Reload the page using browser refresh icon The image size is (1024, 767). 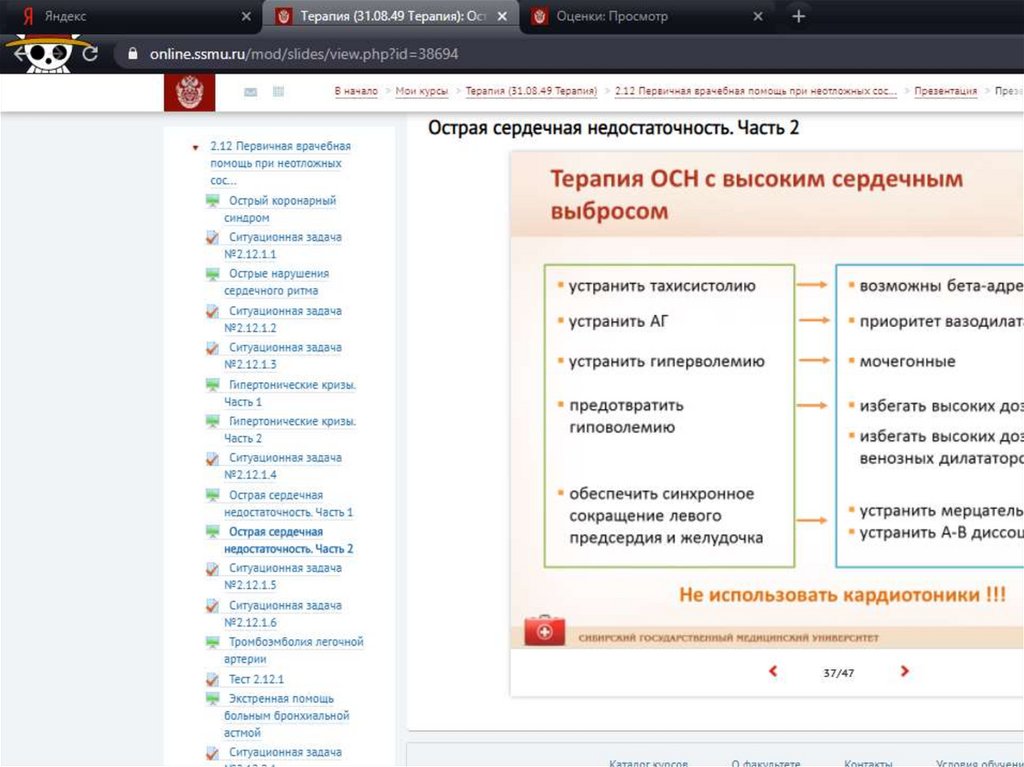click(x=90, y=54)
